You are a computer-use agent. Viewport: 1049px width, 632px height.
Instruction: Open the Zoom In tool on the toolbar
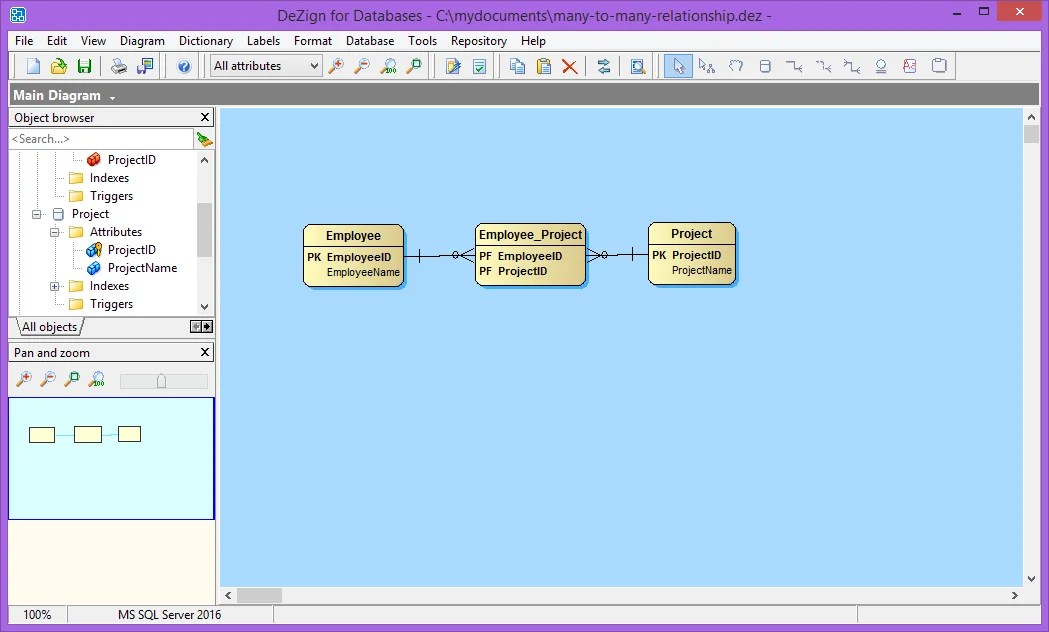tap(334, 65)
